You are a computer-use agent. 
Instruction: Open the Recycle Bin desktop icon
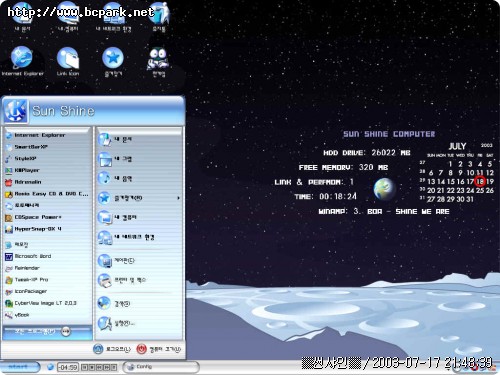tap(159, 17)
